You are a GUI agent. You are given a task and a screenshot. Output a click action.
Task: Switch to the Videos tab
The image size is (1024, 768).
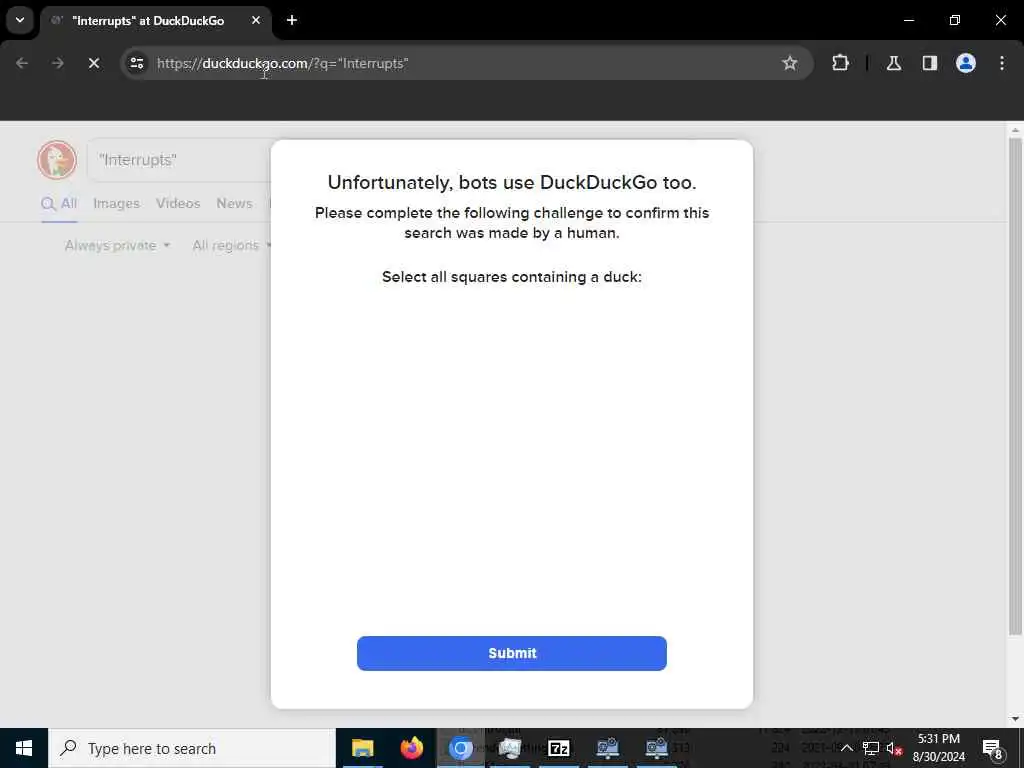[x=178, y=204]
